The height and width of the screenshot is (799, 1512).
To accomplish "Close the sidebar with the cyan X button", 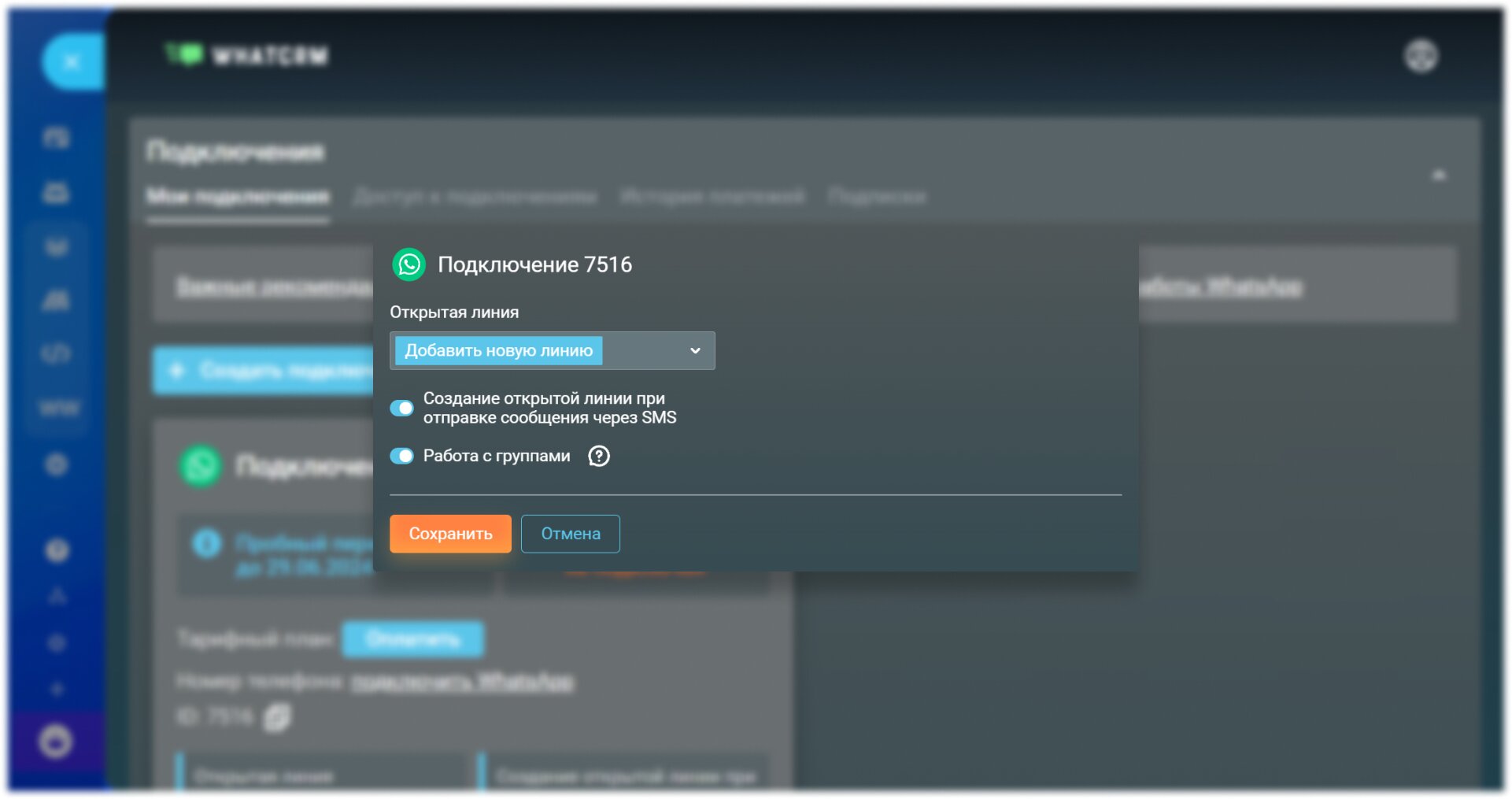I will click(72, 61).
